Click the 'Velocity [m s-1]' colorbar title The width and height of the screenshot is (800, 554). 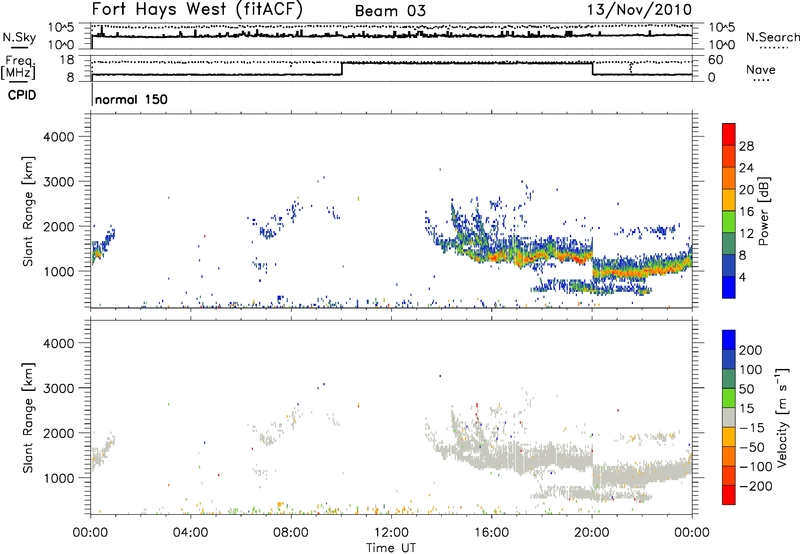click(x=782, y=417)
